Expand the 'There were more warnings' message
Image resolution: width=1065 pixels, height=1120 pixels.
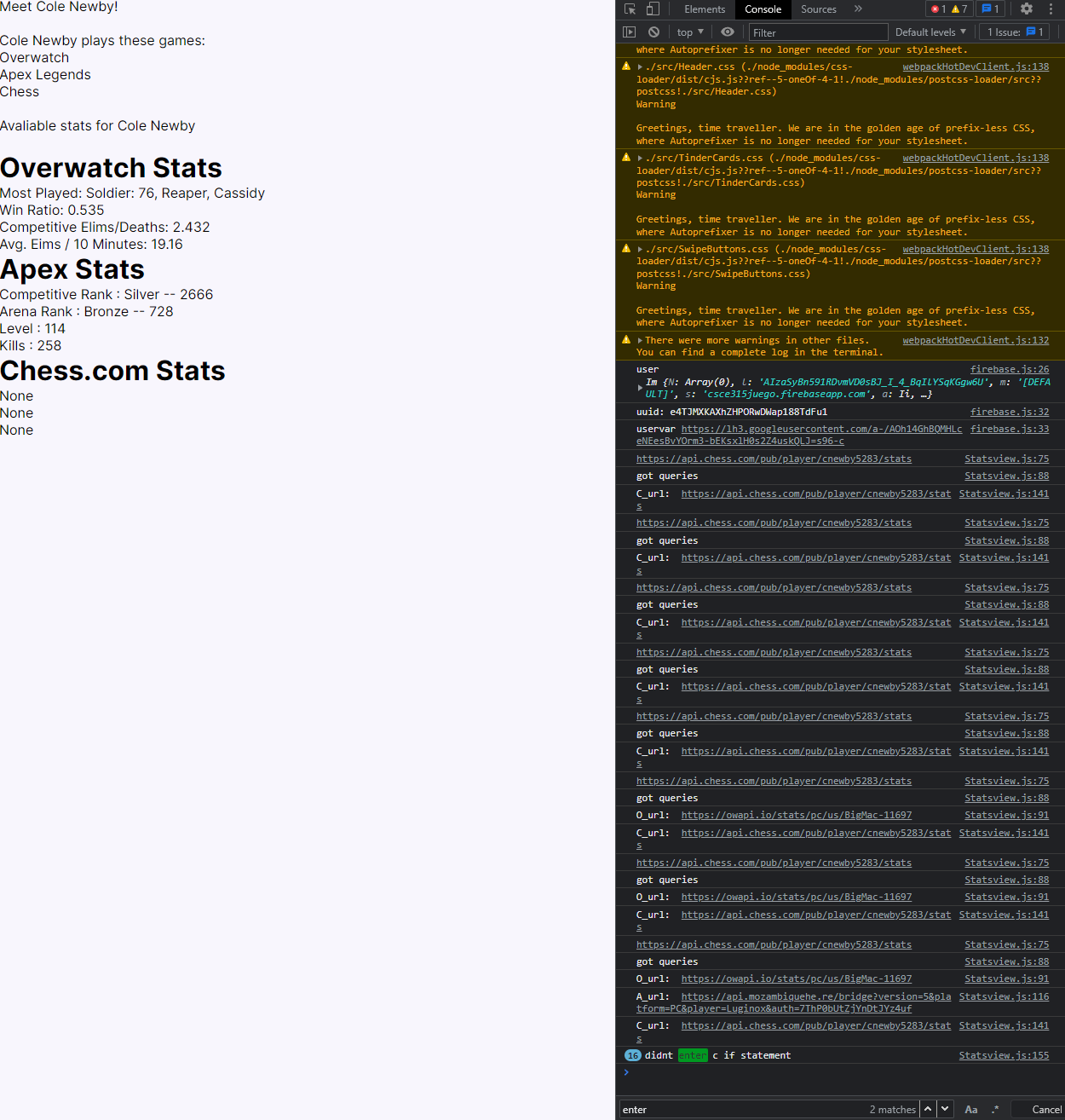640,340
